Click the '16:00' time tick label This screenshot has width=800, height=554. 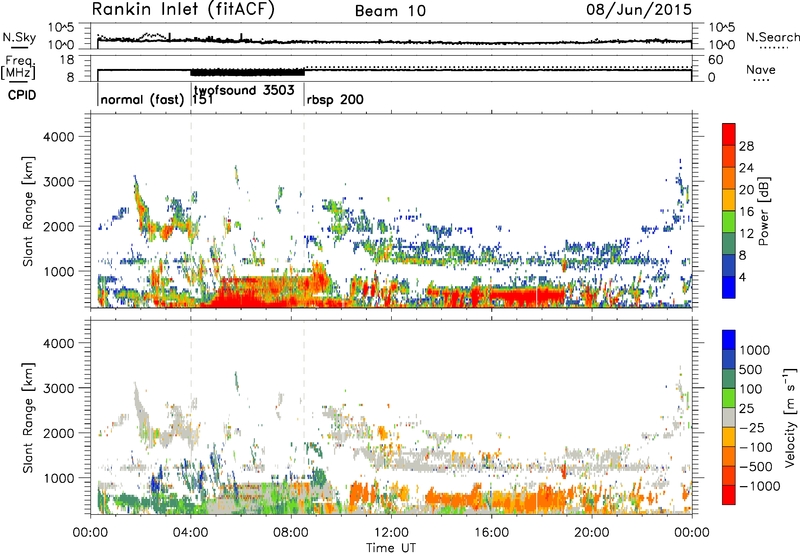coord(491,533)
